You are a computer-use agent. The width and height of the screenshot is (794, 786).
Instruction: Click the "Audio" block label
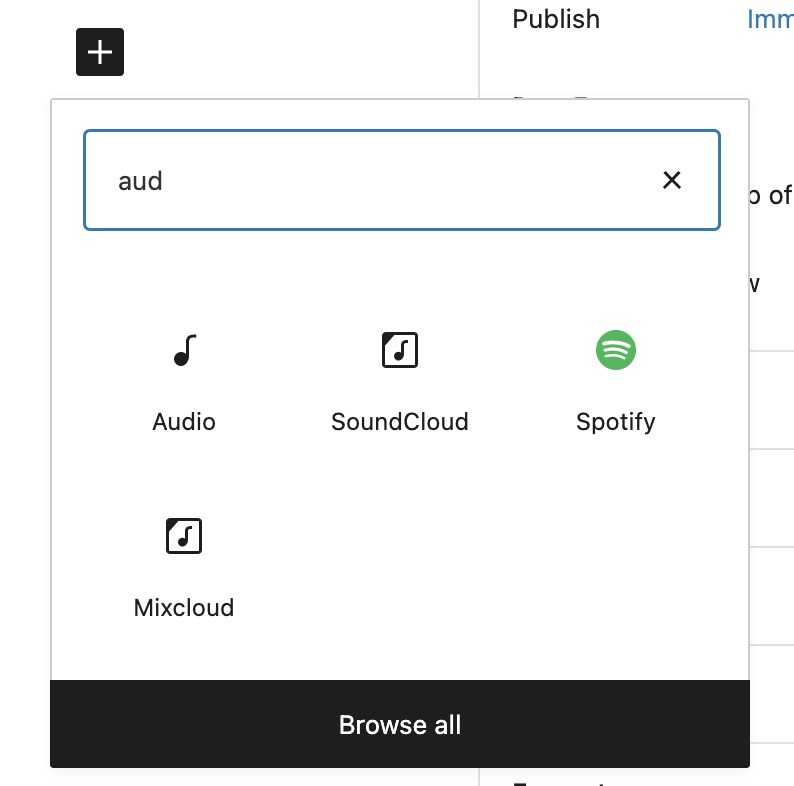click(184, 422)
